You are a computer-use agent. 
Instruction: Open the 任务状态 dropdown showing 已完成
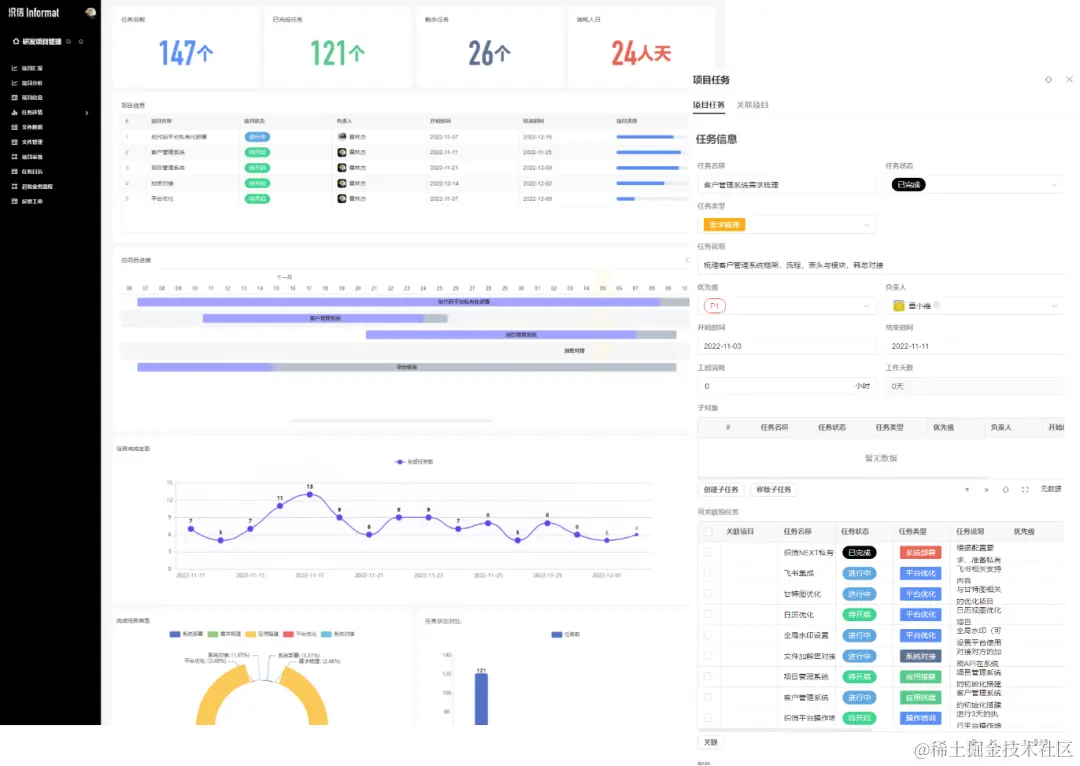(x=975, y=185)
